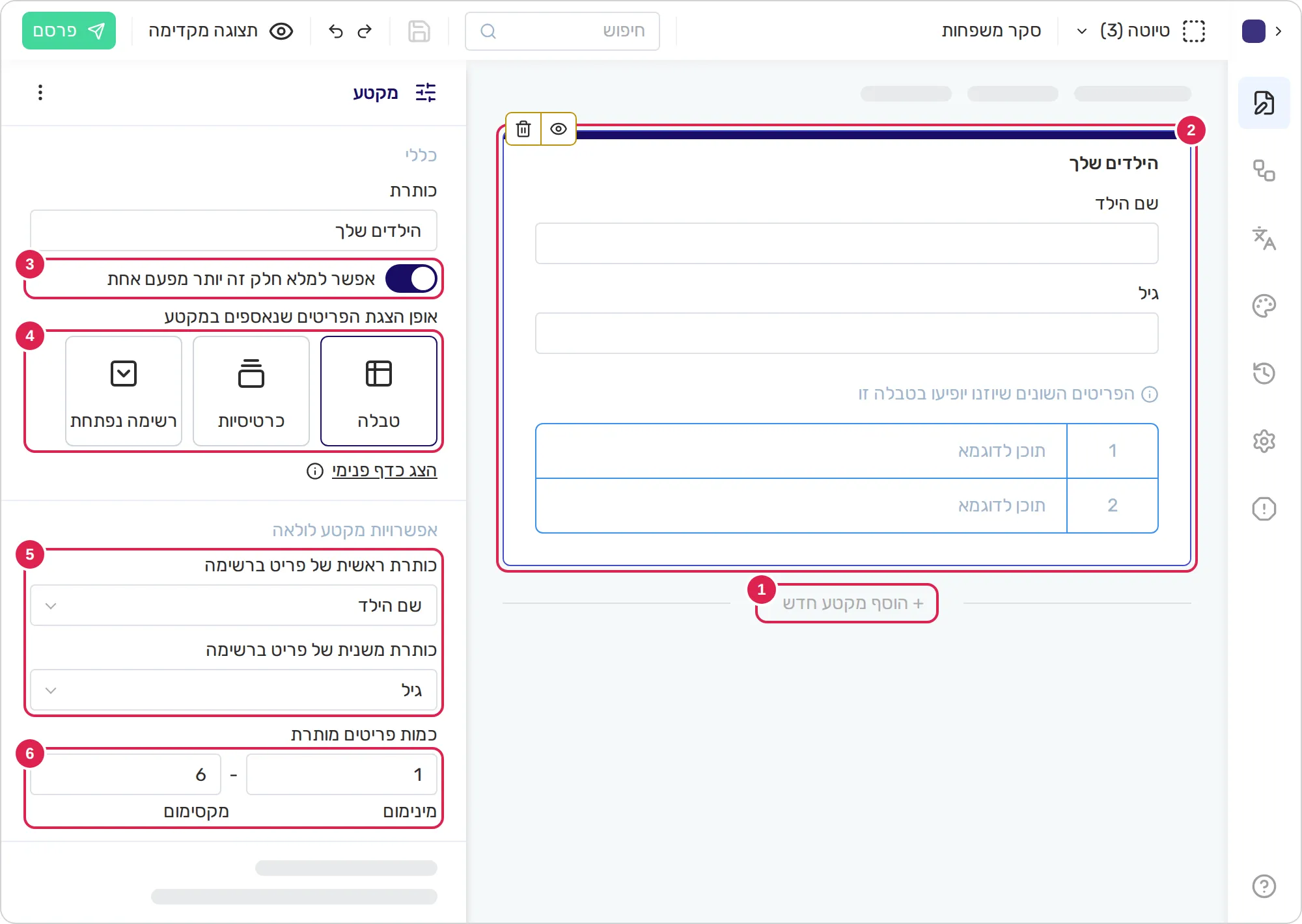Open the theme palette sidebar icon
Viewport: 1302px width, 924px height.
(x=1264, y=306)
